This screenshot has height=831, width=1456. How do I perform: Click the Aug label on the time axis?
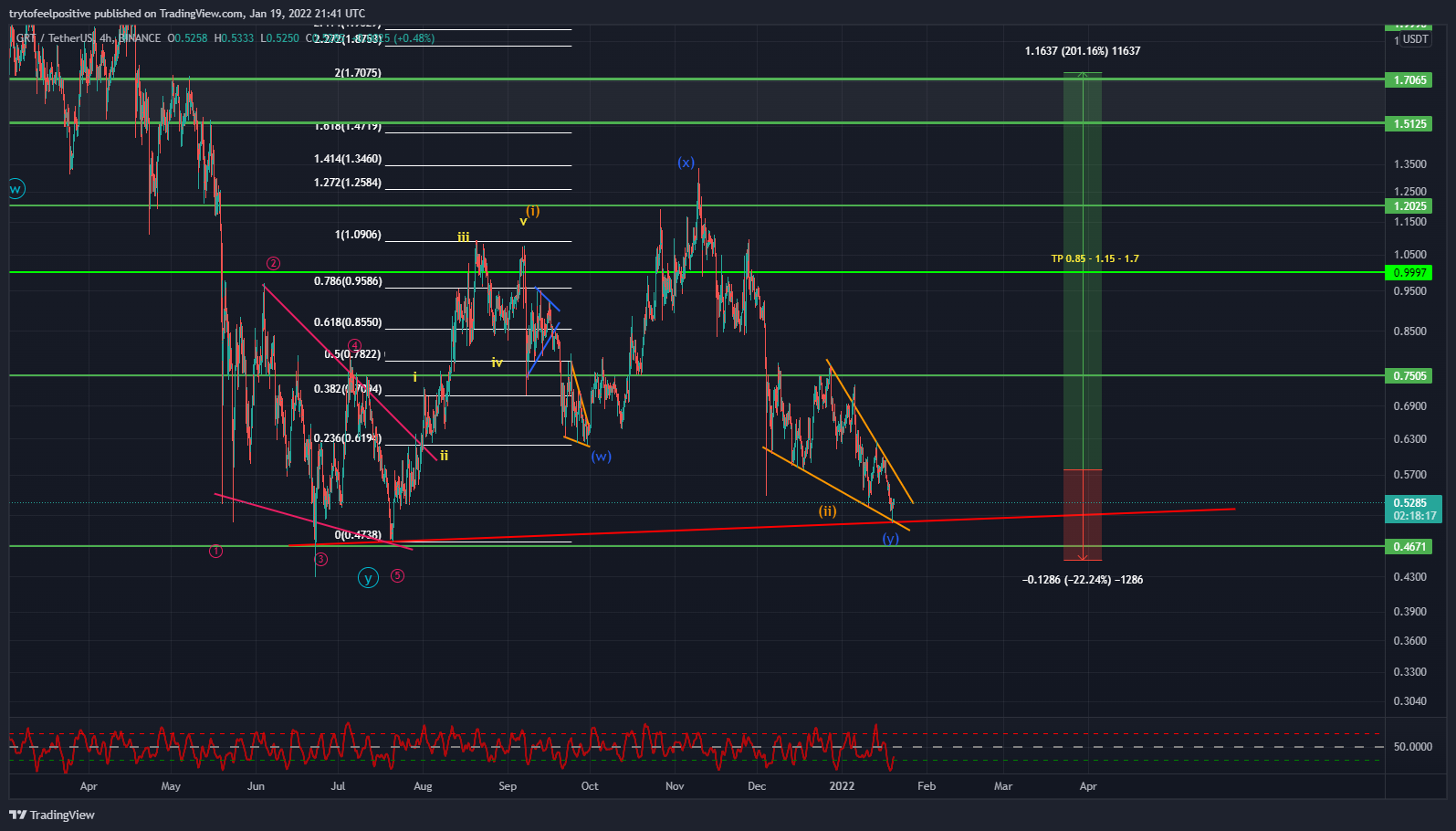tap(423, 786)
